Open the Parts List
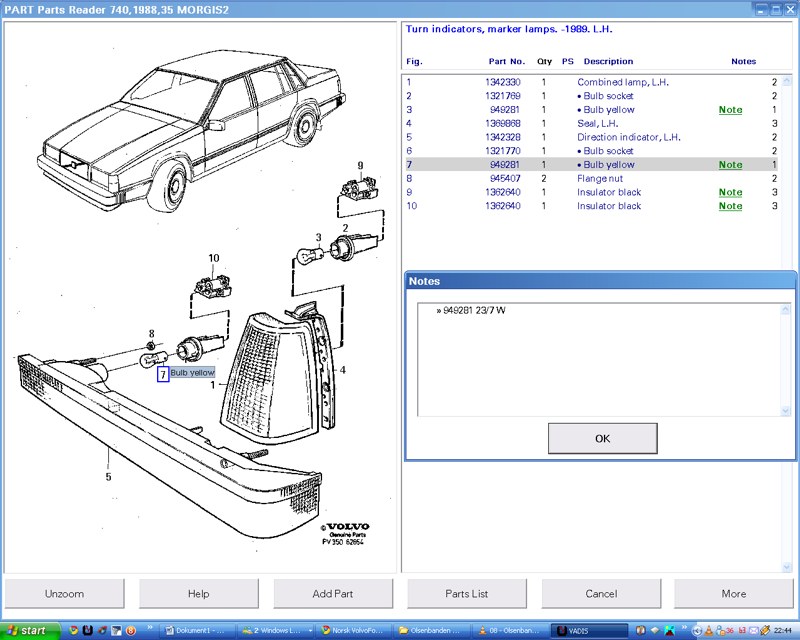This screenshot has height=640, width=800. pos(467,593)
